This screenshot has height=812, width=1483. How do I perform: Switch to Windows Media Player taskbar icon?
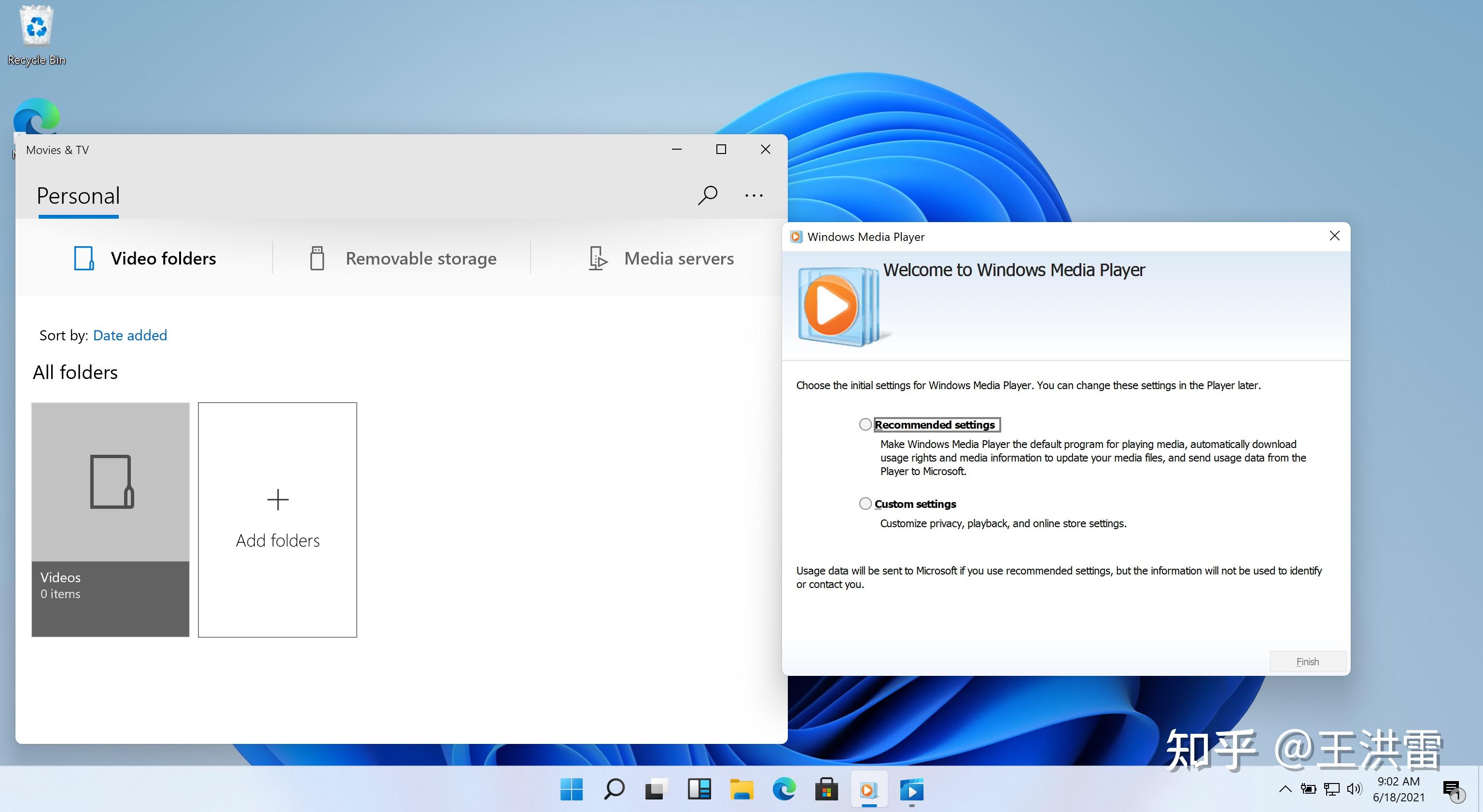click(x=869, y=789)
